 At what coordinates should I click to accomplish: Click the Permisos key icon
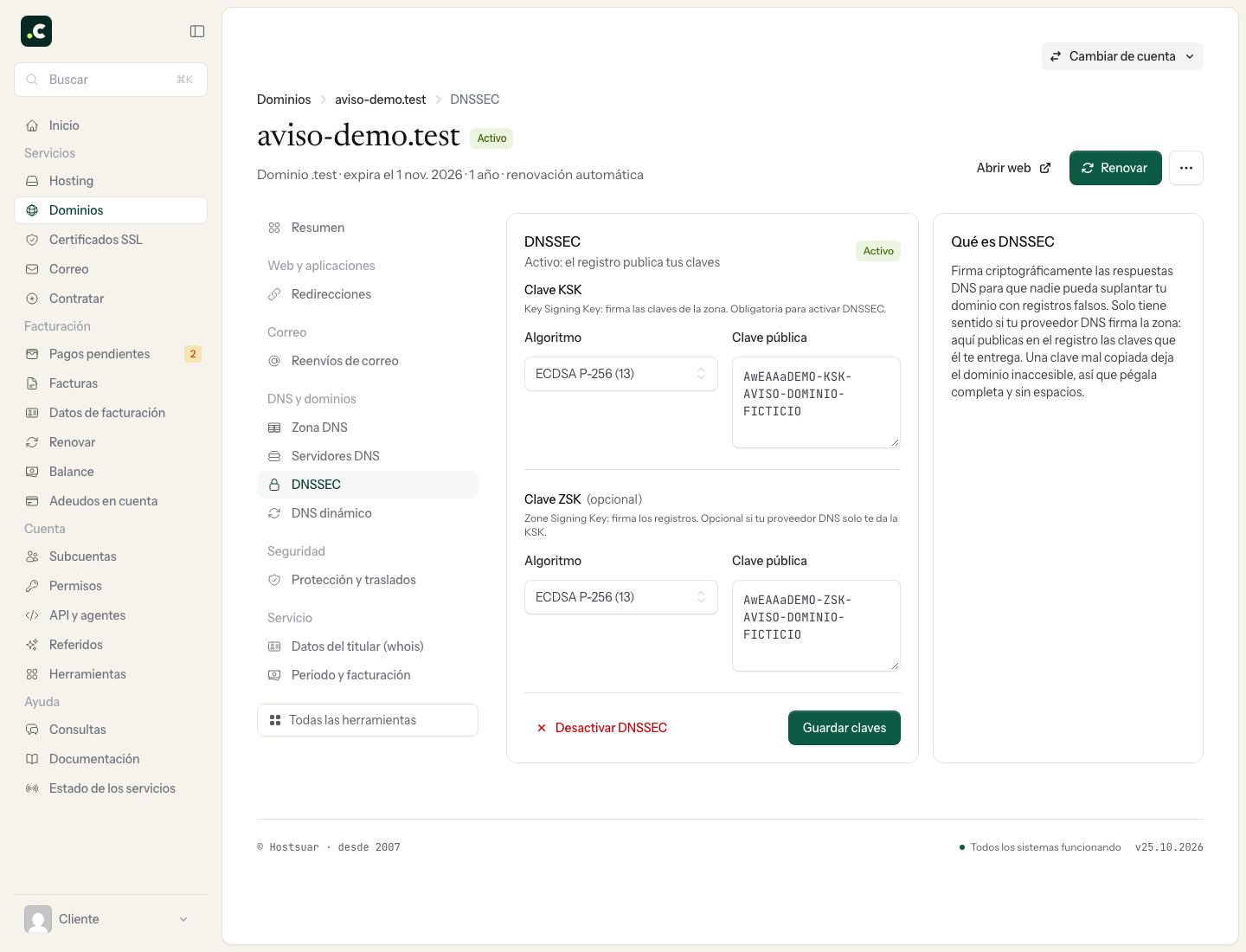click(x=32, y=586)
